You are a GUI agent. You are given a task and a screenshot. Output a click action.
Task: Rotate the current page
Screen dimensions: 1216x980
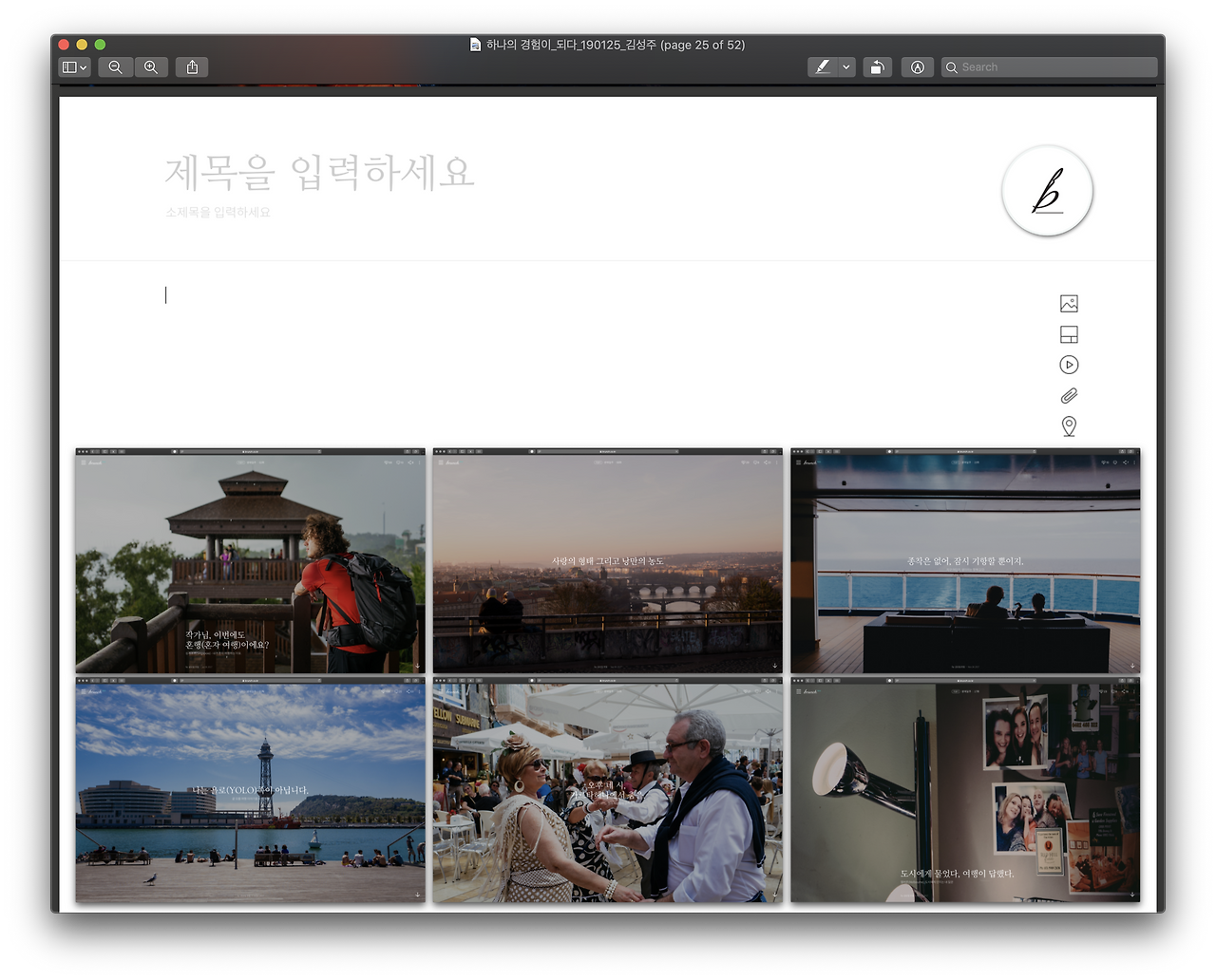tap(877, 66)
